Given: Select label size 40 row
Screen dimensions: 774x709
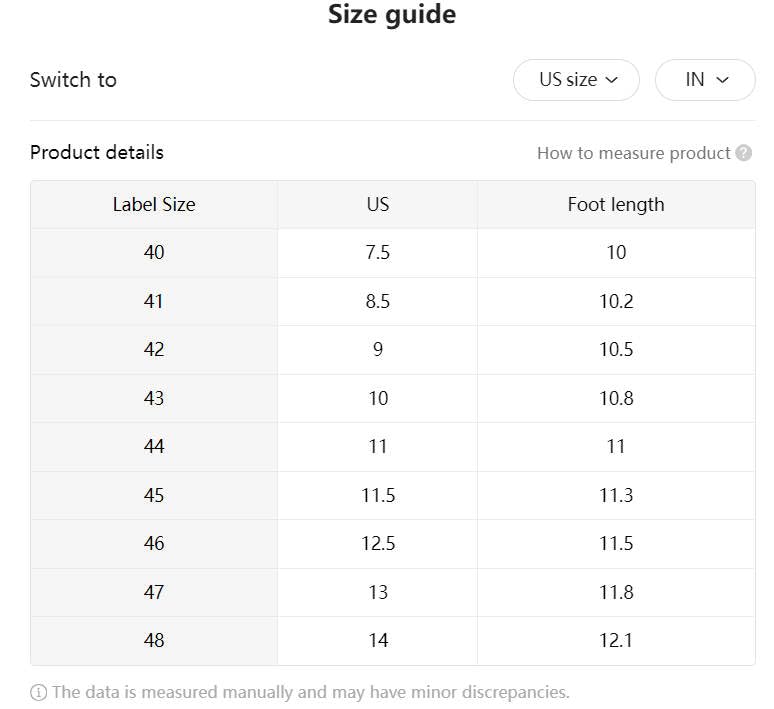Looking at the screenshot, I should (x=154, y=252).
